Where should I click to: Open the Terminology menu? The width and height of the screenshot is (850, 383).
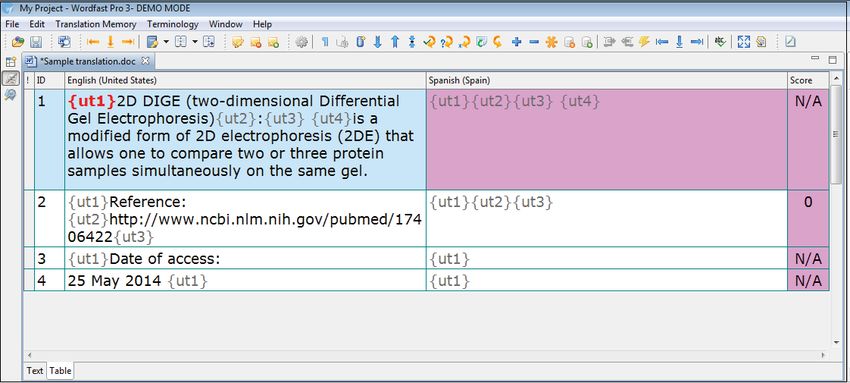point(172,24)
